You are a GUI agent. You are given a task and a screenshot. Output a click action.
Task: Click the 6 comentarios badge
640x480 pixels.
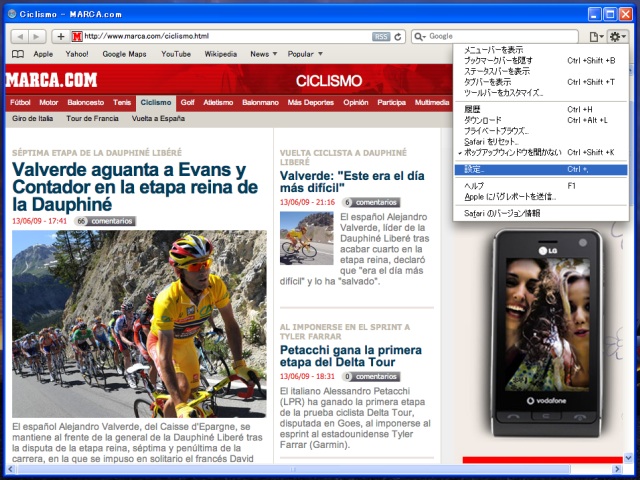[371, 202]
